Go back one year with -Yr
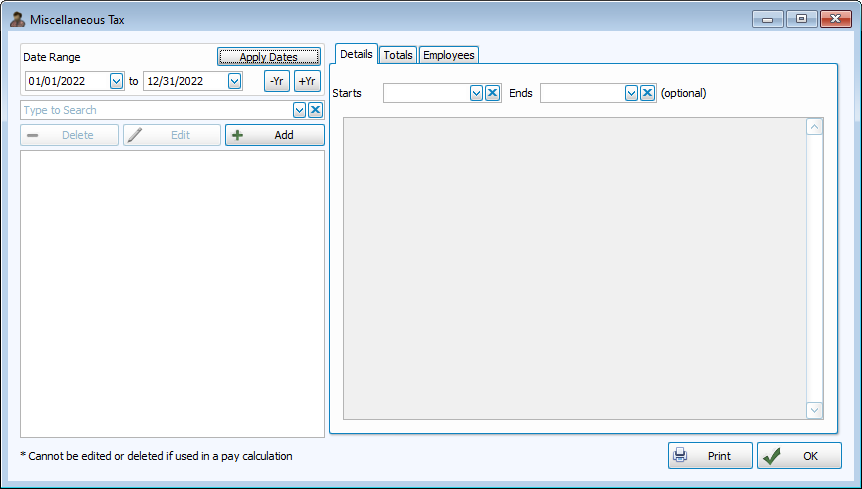Image resolution: width=862 pixels, height=489 pixels. 277,81
